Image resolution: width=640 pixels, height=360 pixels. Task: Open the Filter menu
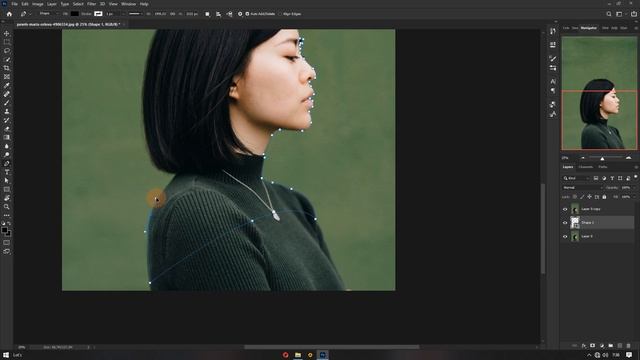pyautogui.click(x=91, y=4)
